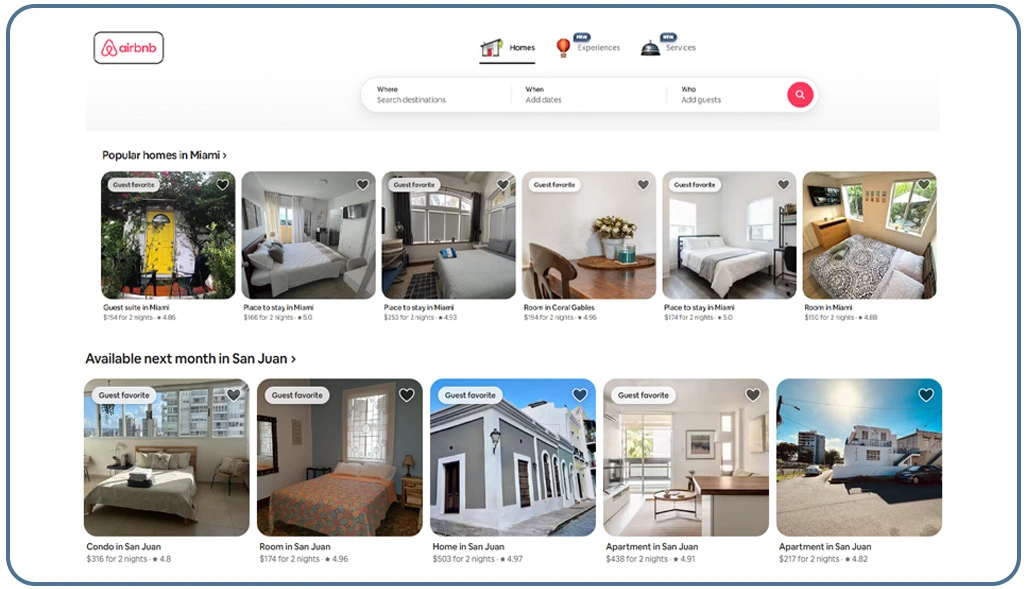Open the Room in San Juan listing
Viewport: 1026px width, 589px height.
340,457
